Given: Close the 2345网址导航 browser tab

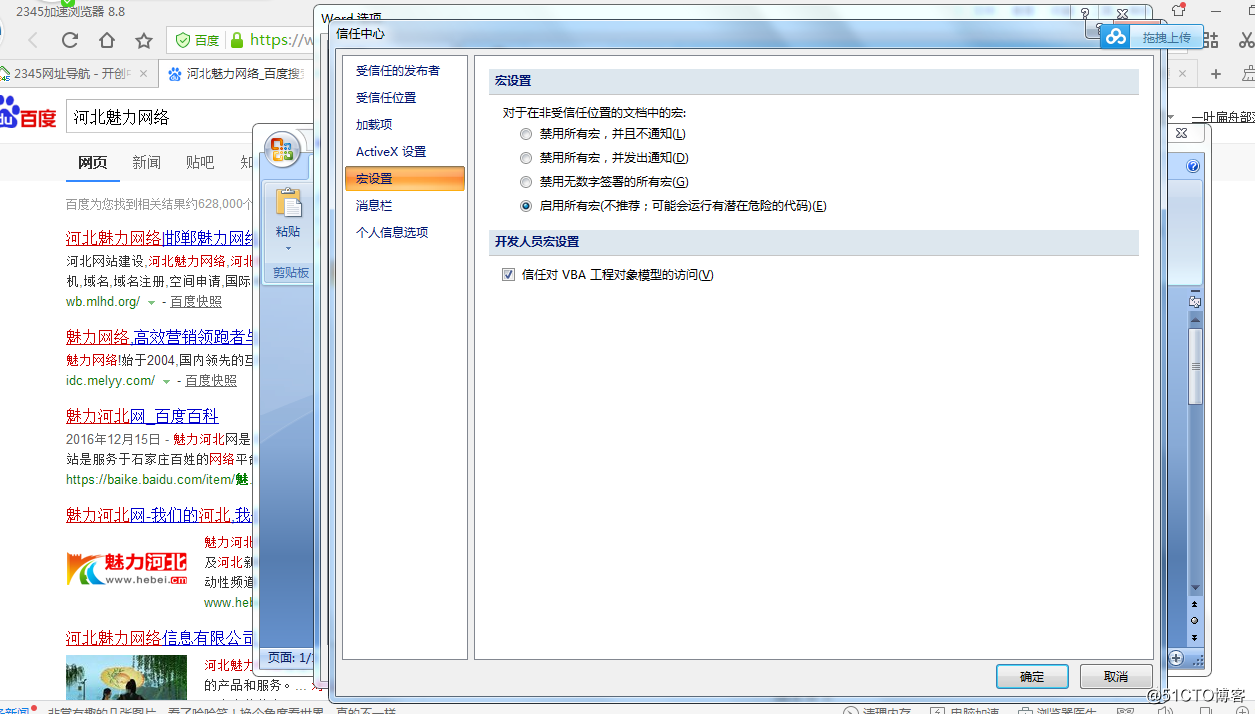Looking at the screenshot, I should coord(143,74).
